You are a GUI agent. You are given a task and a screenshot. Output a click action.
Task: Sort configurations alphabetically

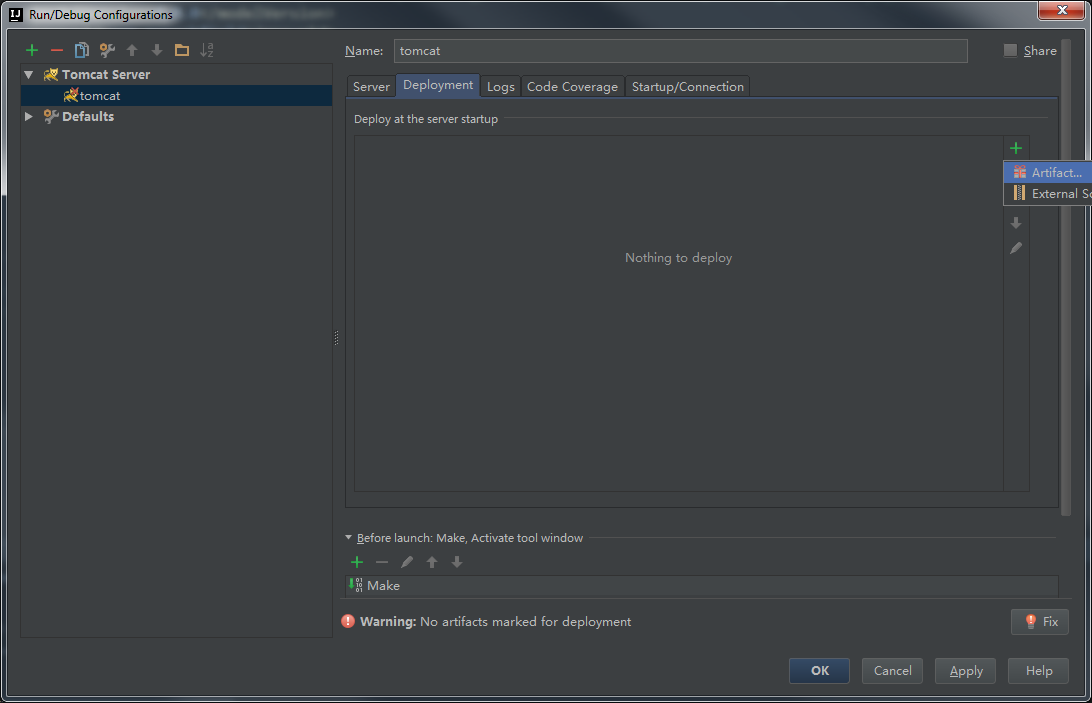click(207, 50)
